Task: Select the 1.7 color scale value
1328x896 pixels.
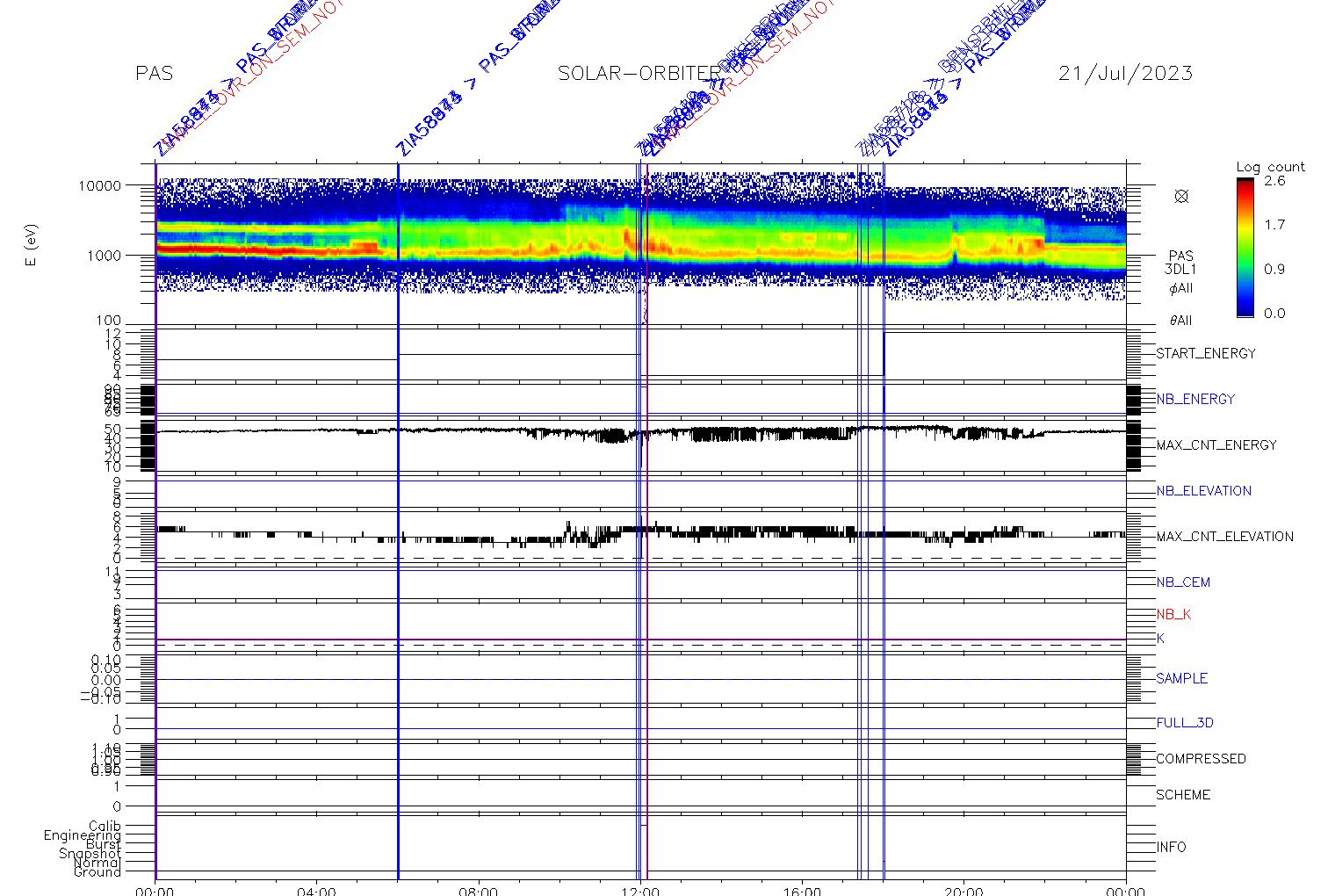Action: tap(1274, 225)
